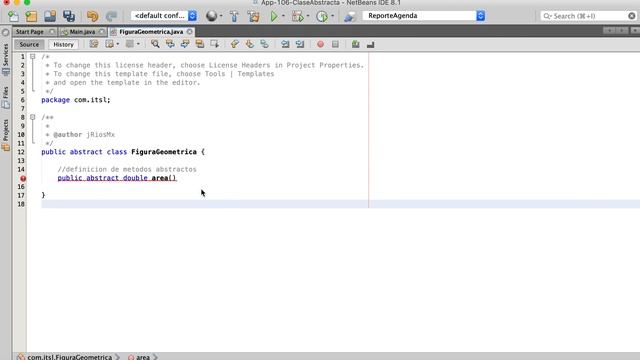Viewport: 640px width, 360px height.
Task: Click the editor Back navigation icon
Action: pos(109,44)
